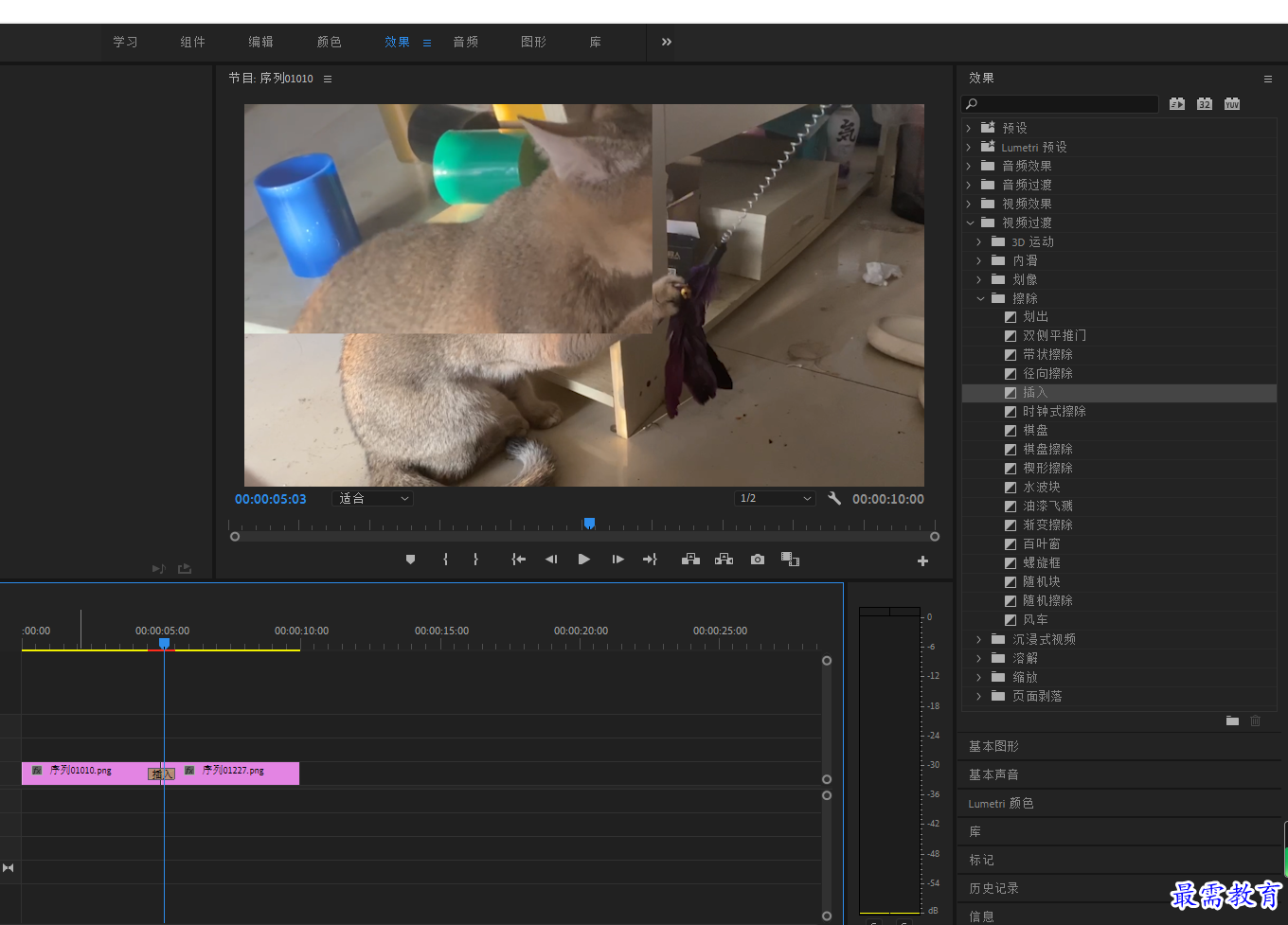Expand the 溶解 folder
The image size is (1288, 925).
click(979, 658)
